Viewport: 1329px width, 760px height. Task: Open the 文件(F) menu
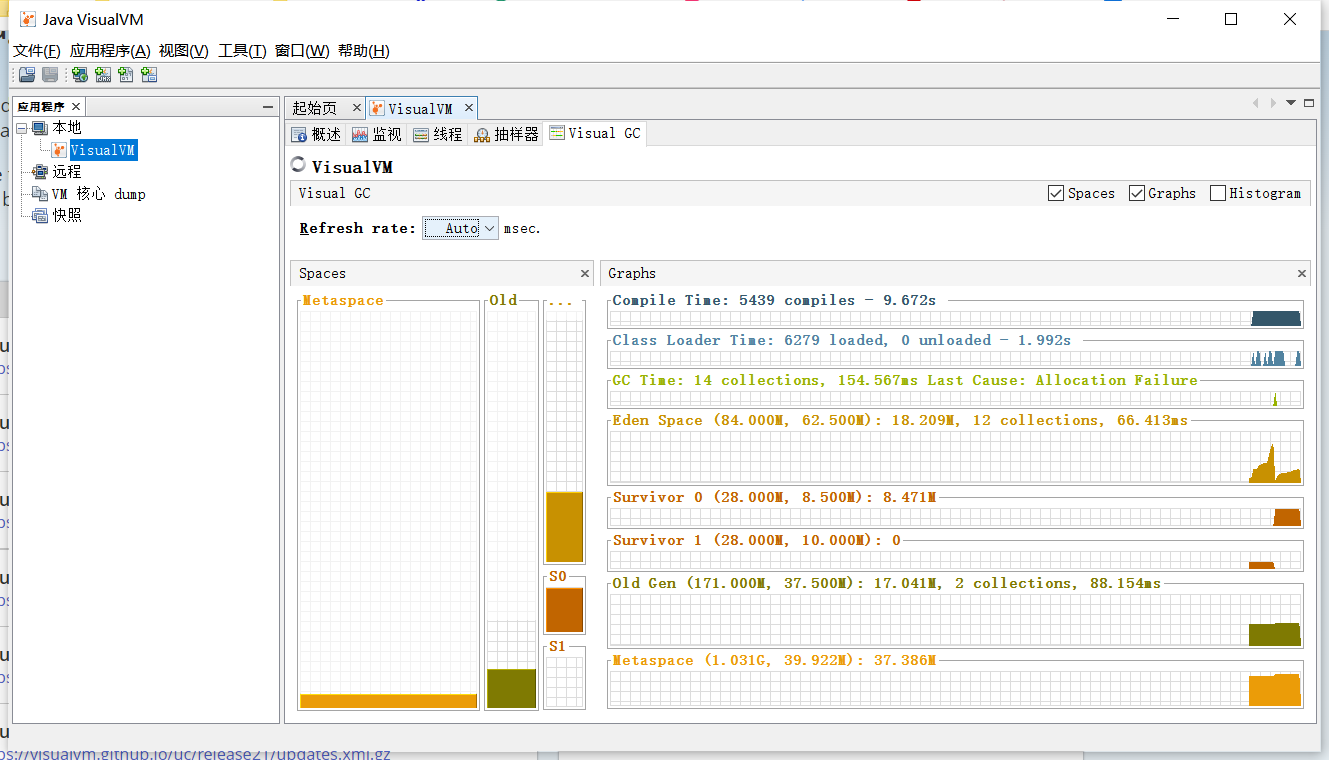(37, 51)
